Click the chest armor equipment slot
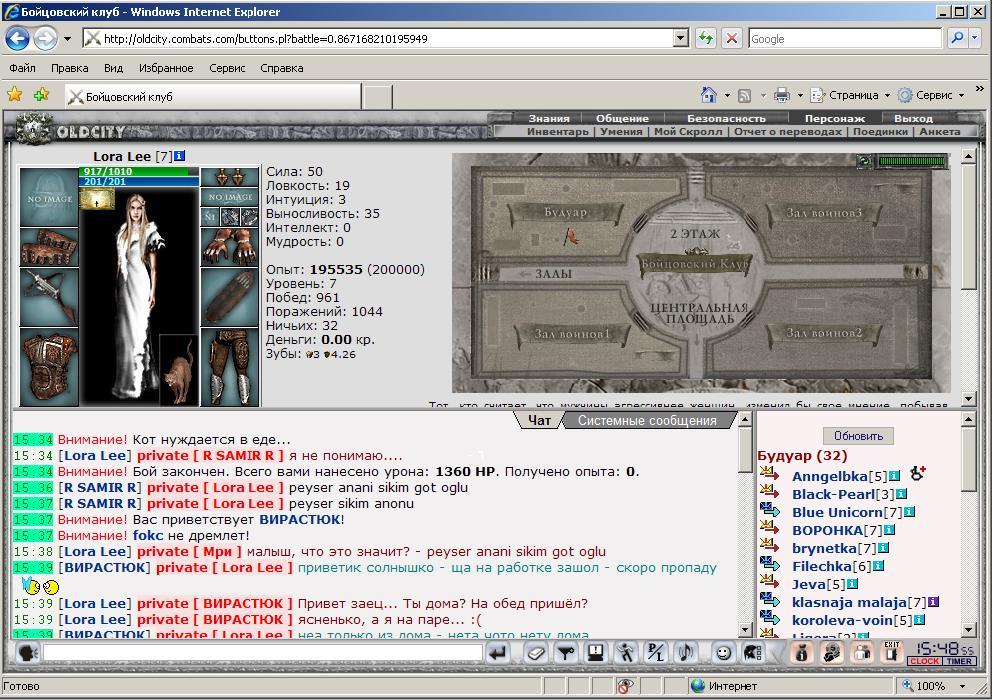This screenshot has height=700, width=992. pyautogui.click(x=49, y=366)
